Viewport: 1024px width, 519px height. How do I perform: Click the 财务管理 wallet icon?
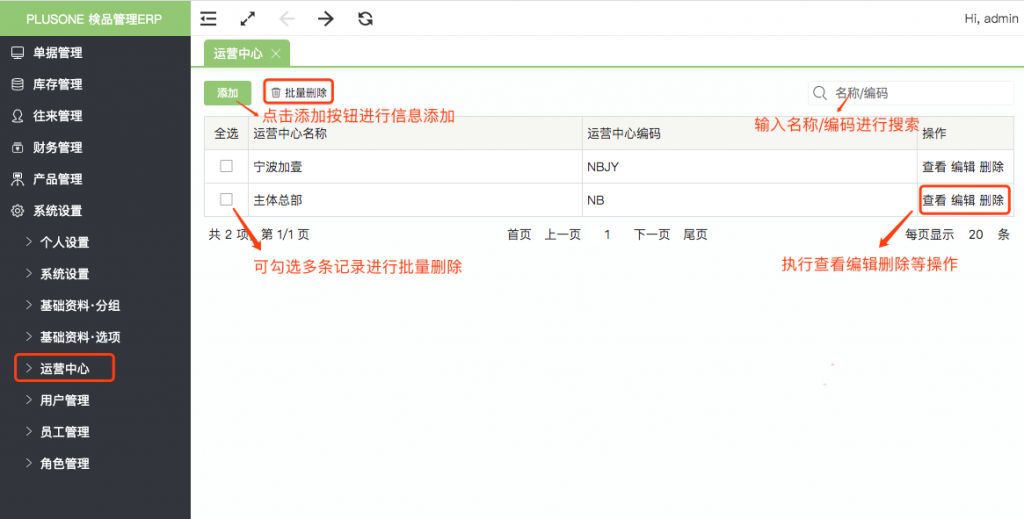point(18,148)
